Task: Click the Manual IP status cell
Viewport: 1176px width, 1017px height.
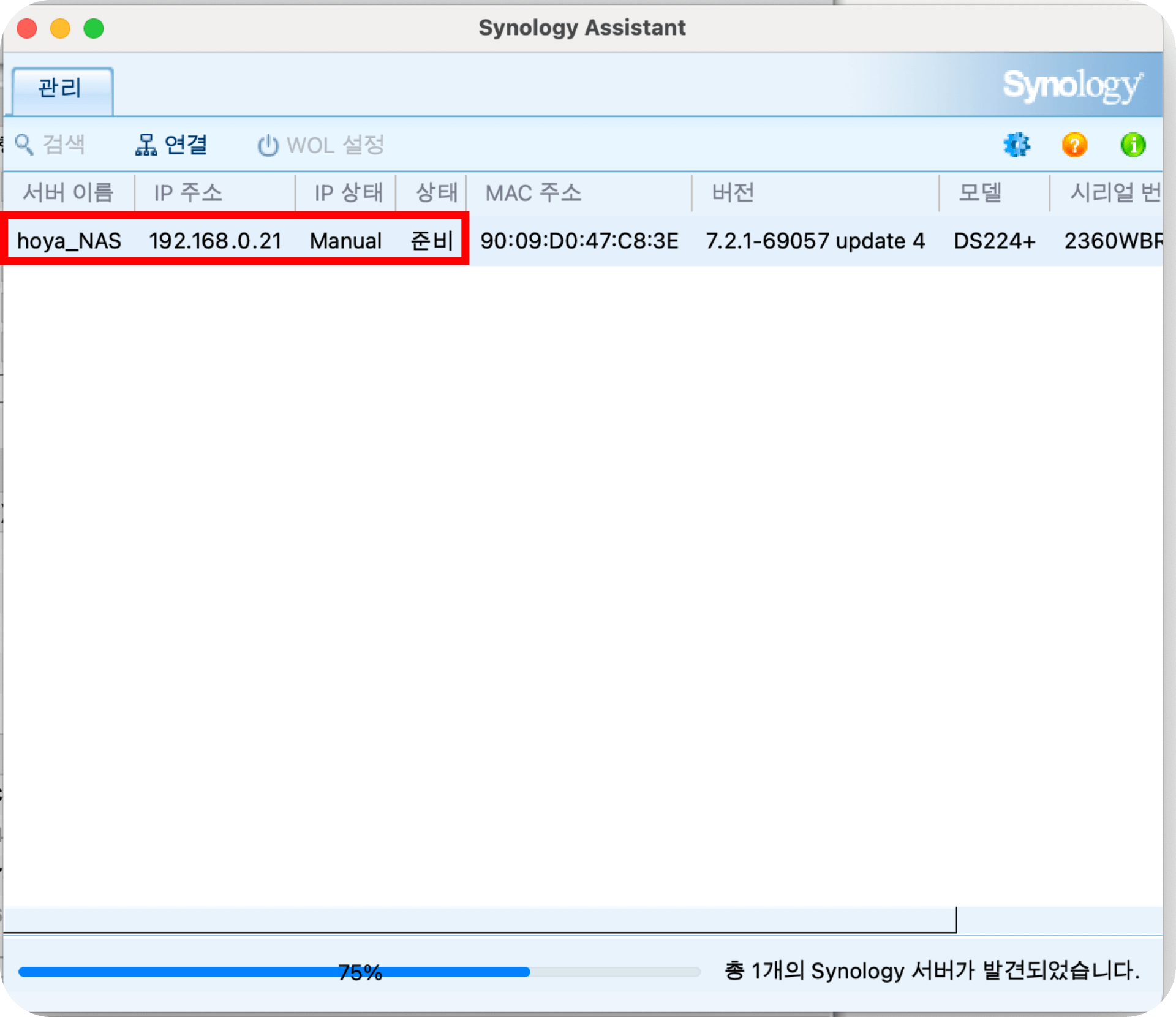Action: click(x=345, y=241)
